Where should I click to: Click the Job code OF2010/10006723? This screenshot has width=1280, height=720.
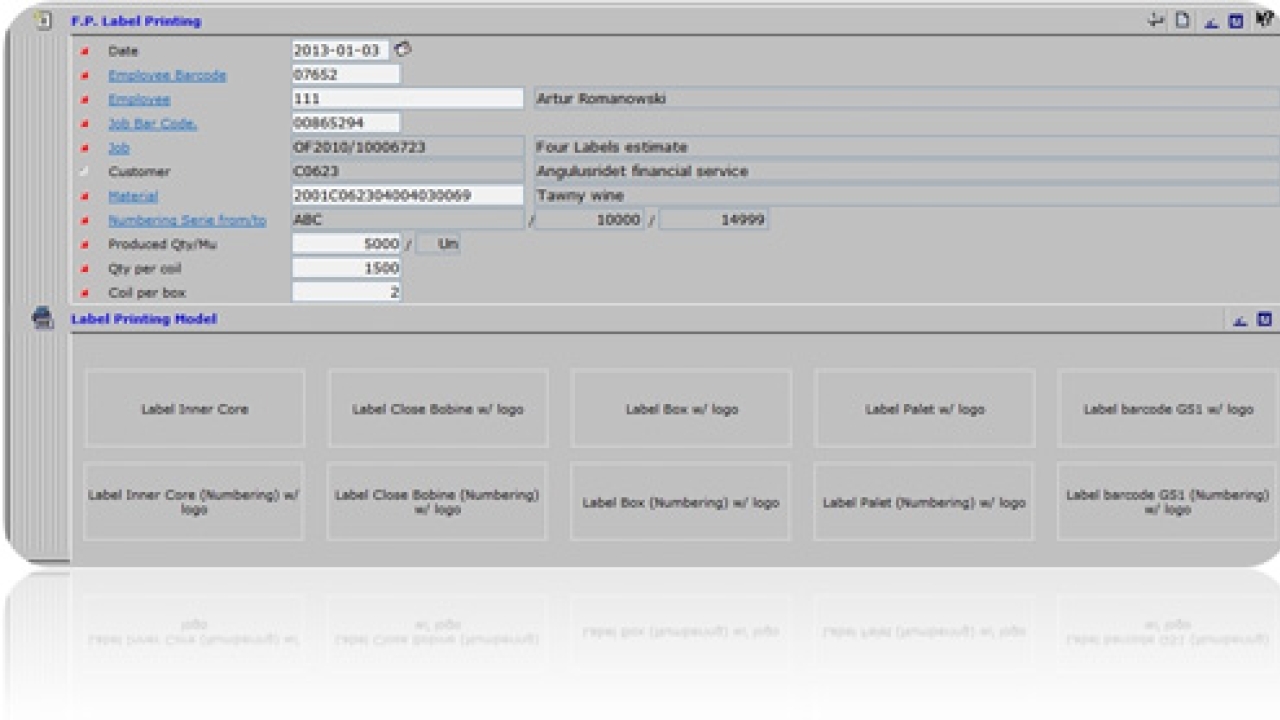click(408, 147)
